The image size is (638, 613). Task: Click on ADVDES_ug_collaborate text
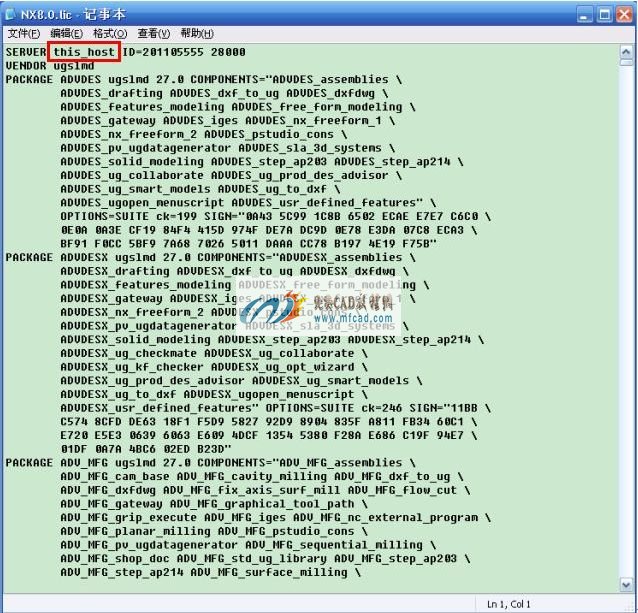pyautogui.click(x=132, y=175)
